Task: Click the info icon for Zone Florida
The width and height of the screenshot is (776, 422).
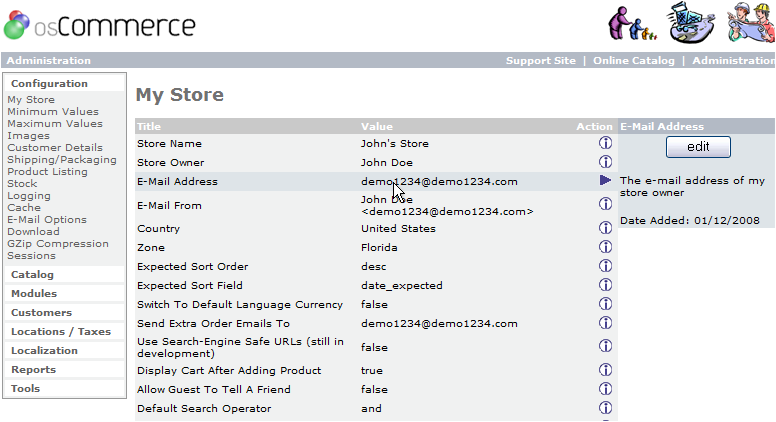Action: coord(605,247)
